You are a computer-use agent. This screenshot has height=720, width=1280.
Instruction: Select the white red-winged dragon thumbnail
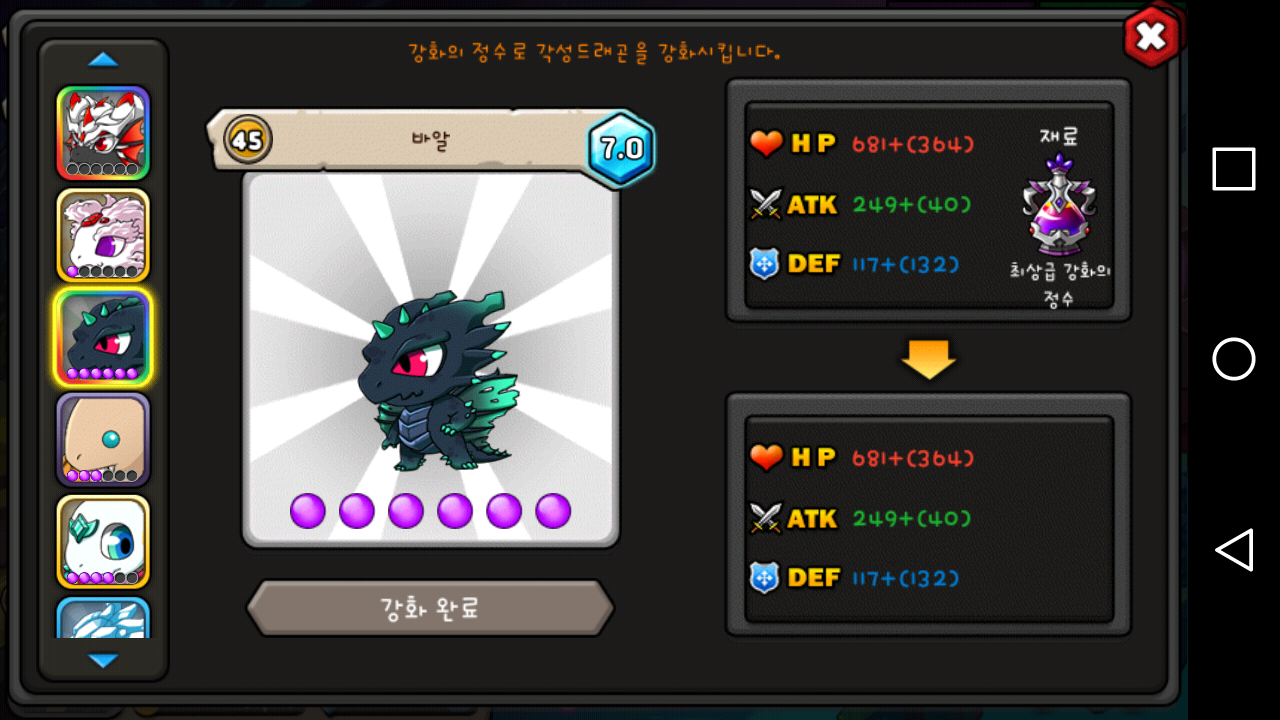(x=103, y=133)
